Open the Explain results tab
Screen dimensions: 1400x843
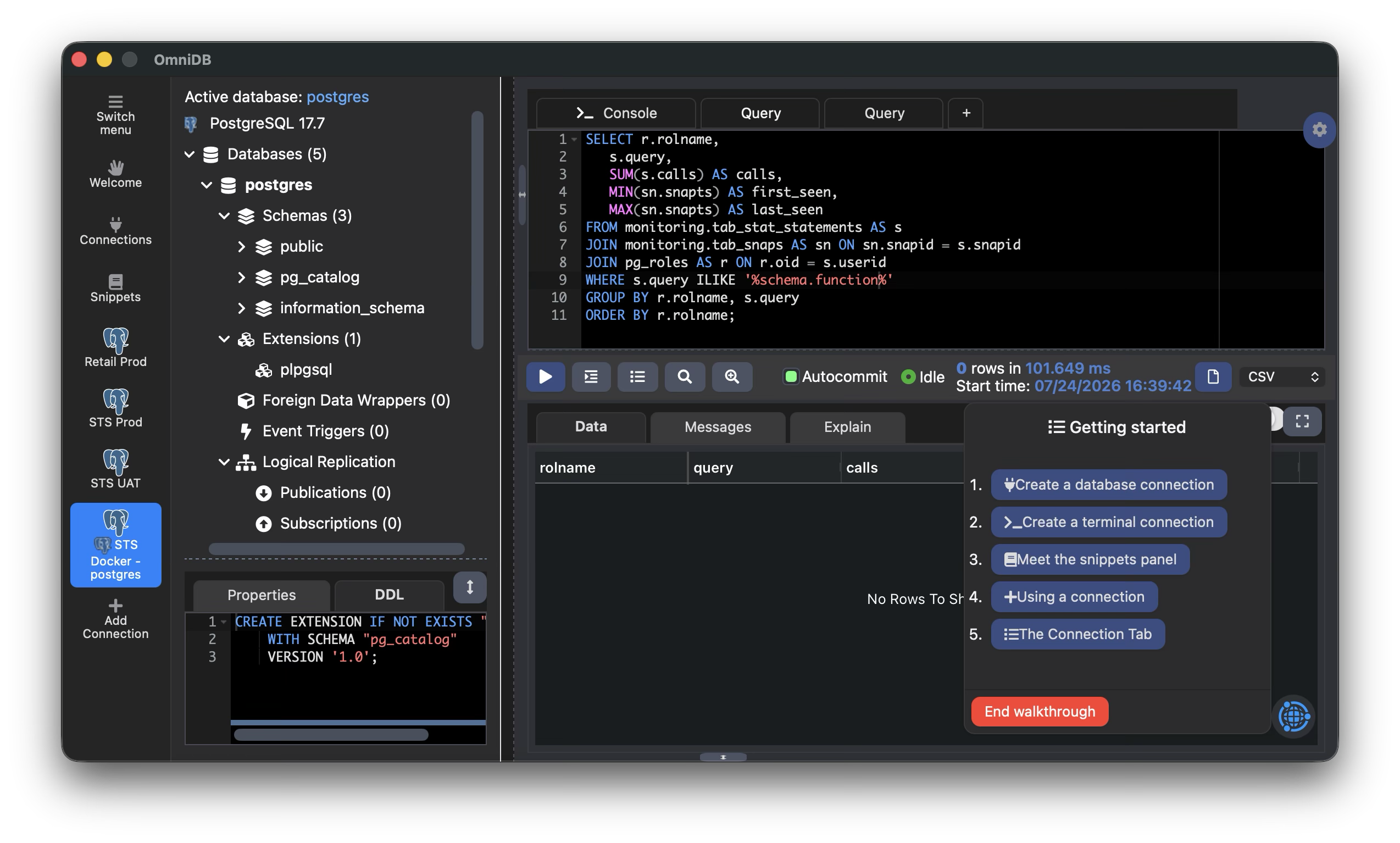847,426
